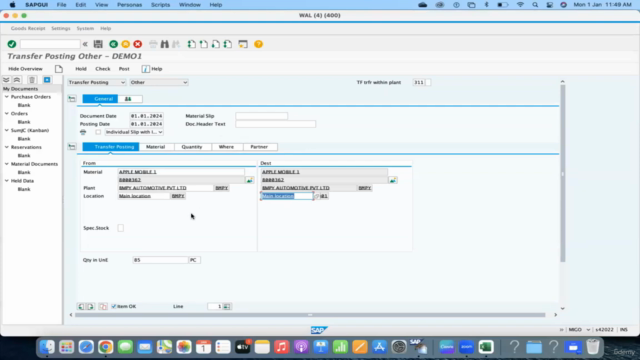Click the General header tab
The image size is (640, 360).
(x=100, y=99)
